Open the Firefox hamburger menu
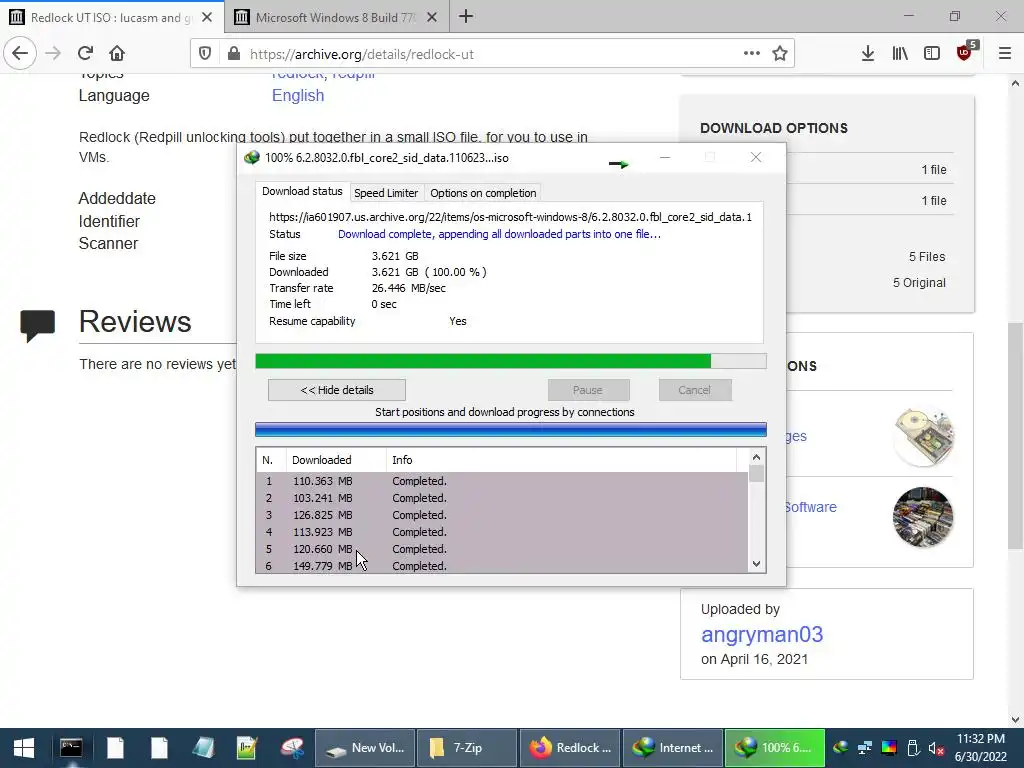Image resolution: width=1024 pixels, height=768 pixels. click(1005, 54)
